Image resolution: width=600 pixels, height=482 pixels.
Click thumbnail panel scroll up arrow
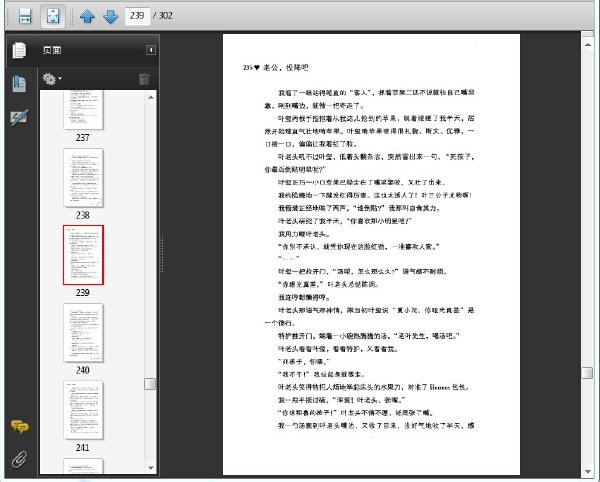pyautogui.click(x=150, y=97)
